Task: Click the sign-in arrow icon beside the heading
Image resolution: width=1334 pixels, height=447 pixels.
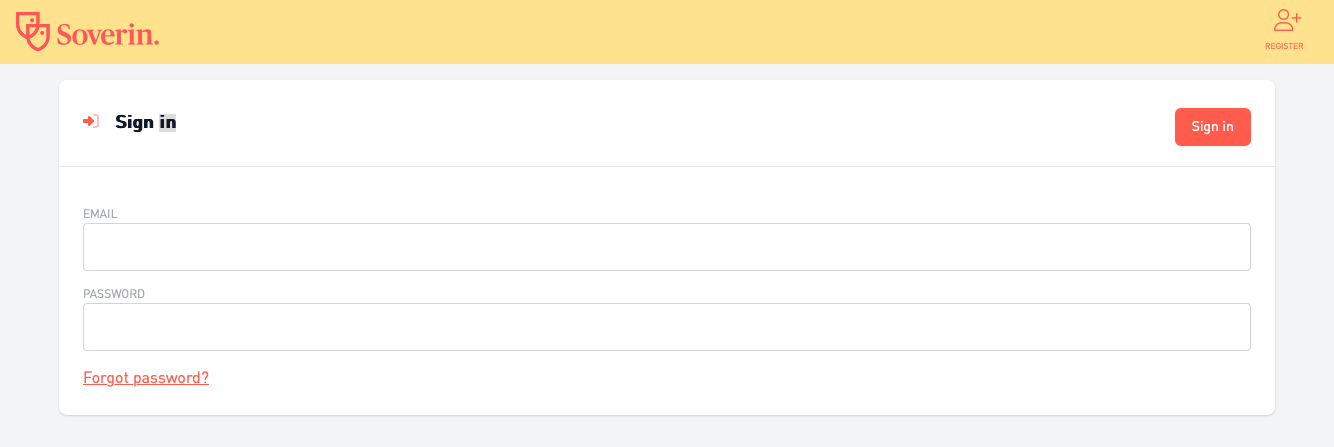Action: coord(91,122)
